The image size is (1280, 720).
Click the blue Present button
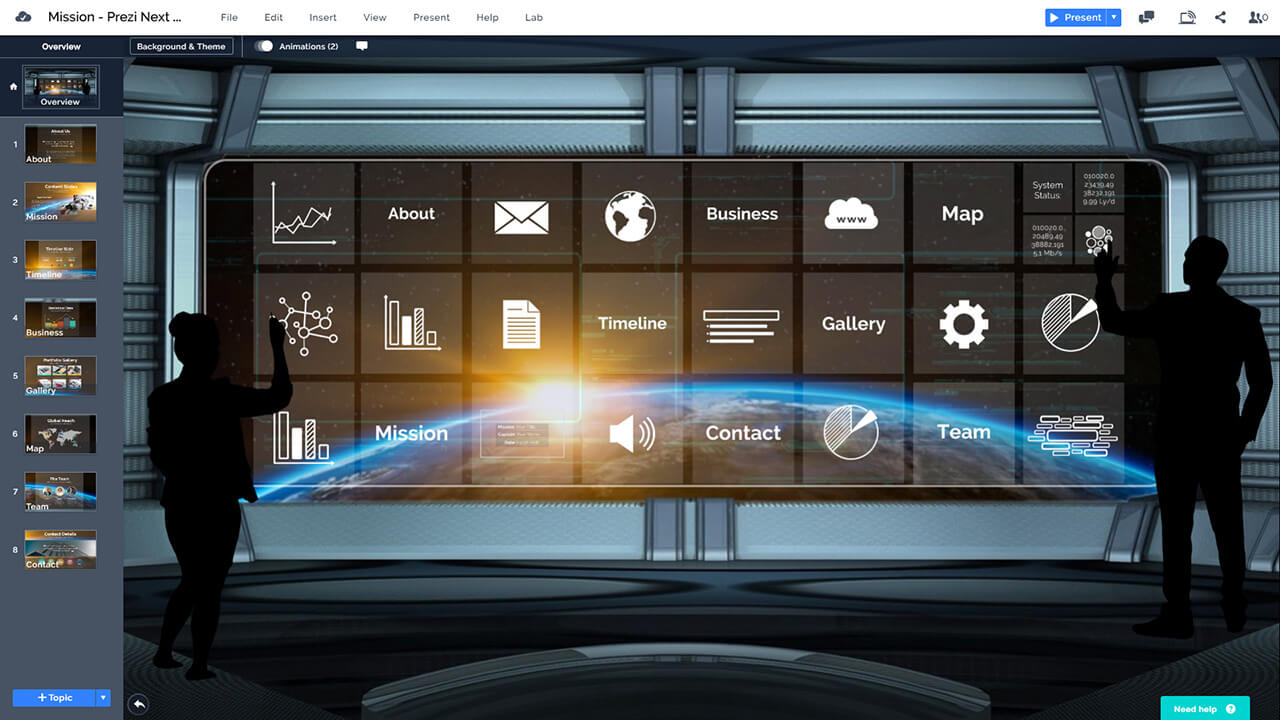tap(1075, 17)
